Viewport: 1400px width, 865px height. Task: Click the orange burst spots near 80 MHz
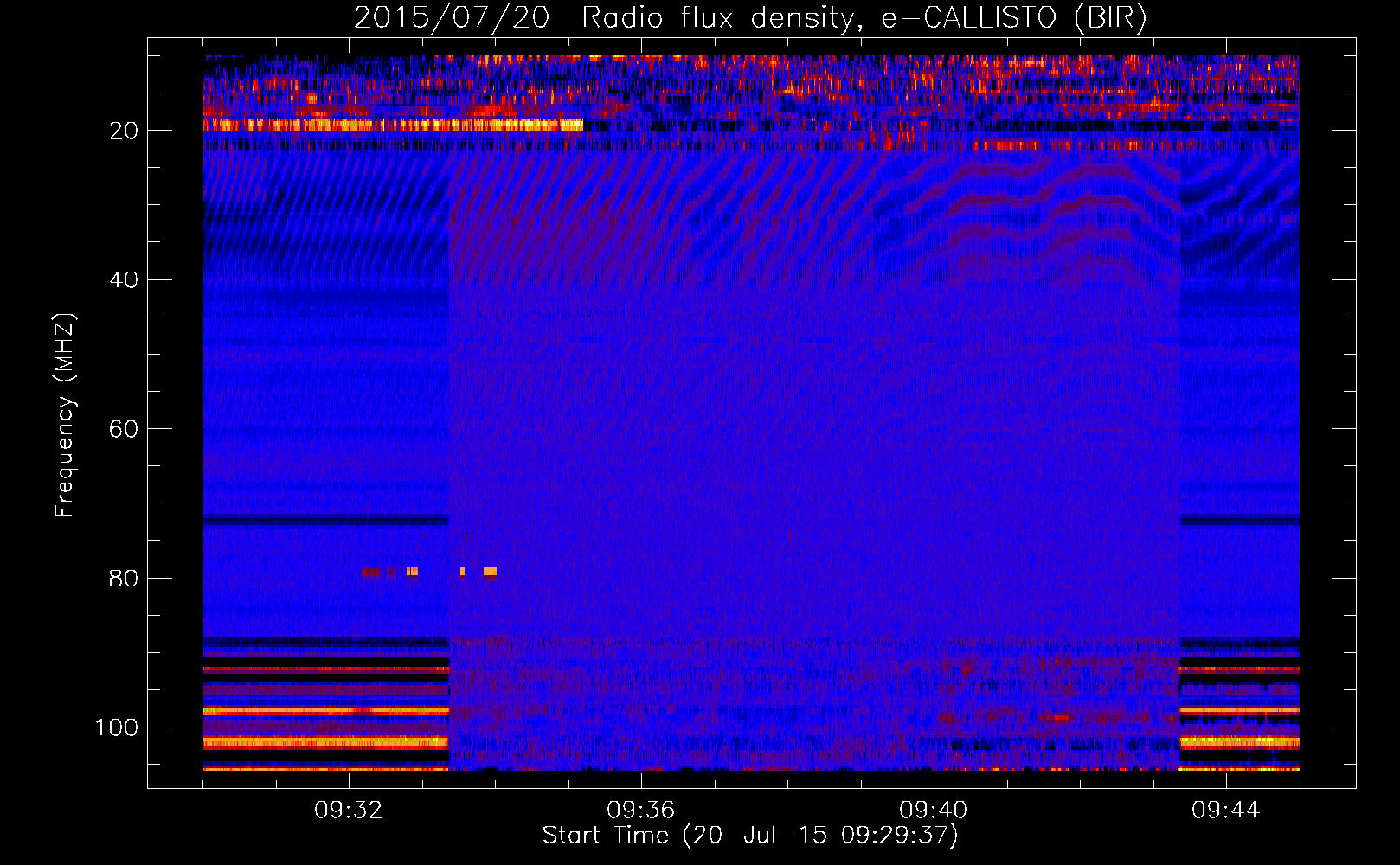[430, 572]
